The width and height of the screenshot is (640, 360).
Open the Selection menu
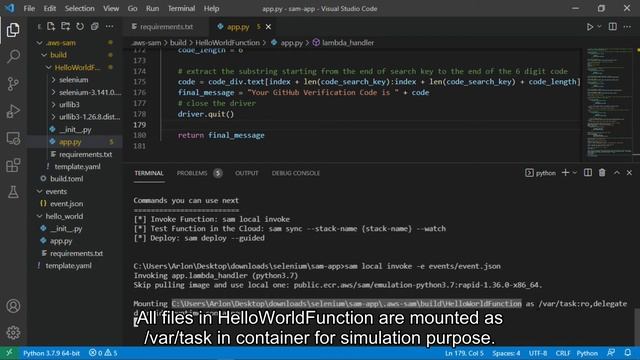[x=79, y=8]
